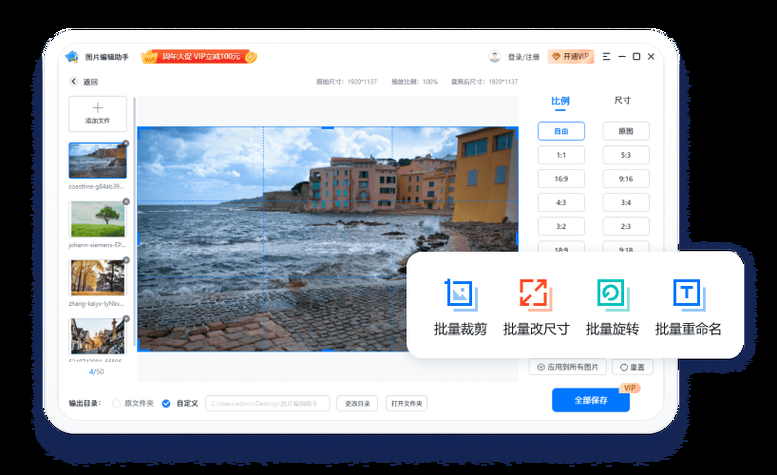The image size is (777, 475).
Task: Select the town street thumbnail at the list bottom
Action: (x=98, y=336)
